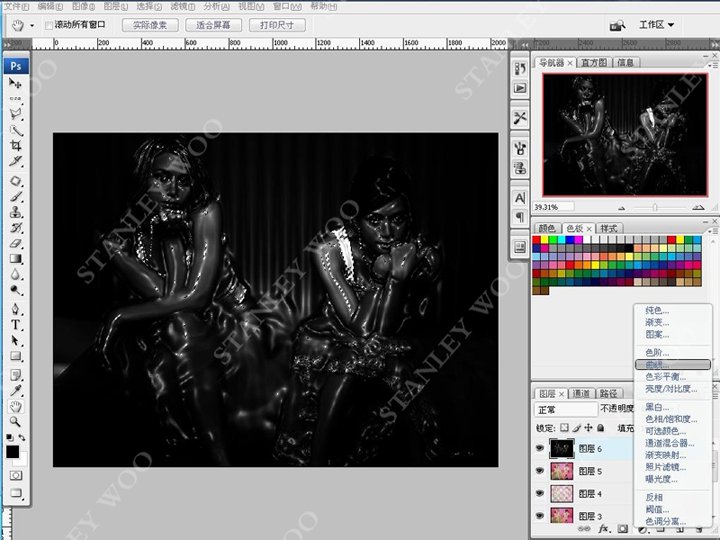Click the Bridge launch icon
Viewport: 720px width, 540px height.
[617, 25]
